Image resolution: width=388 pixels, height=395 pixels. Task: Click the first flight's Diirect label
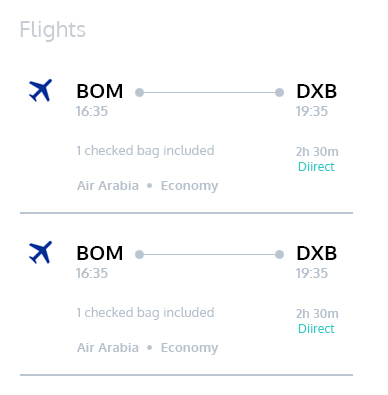coord(316,167)
